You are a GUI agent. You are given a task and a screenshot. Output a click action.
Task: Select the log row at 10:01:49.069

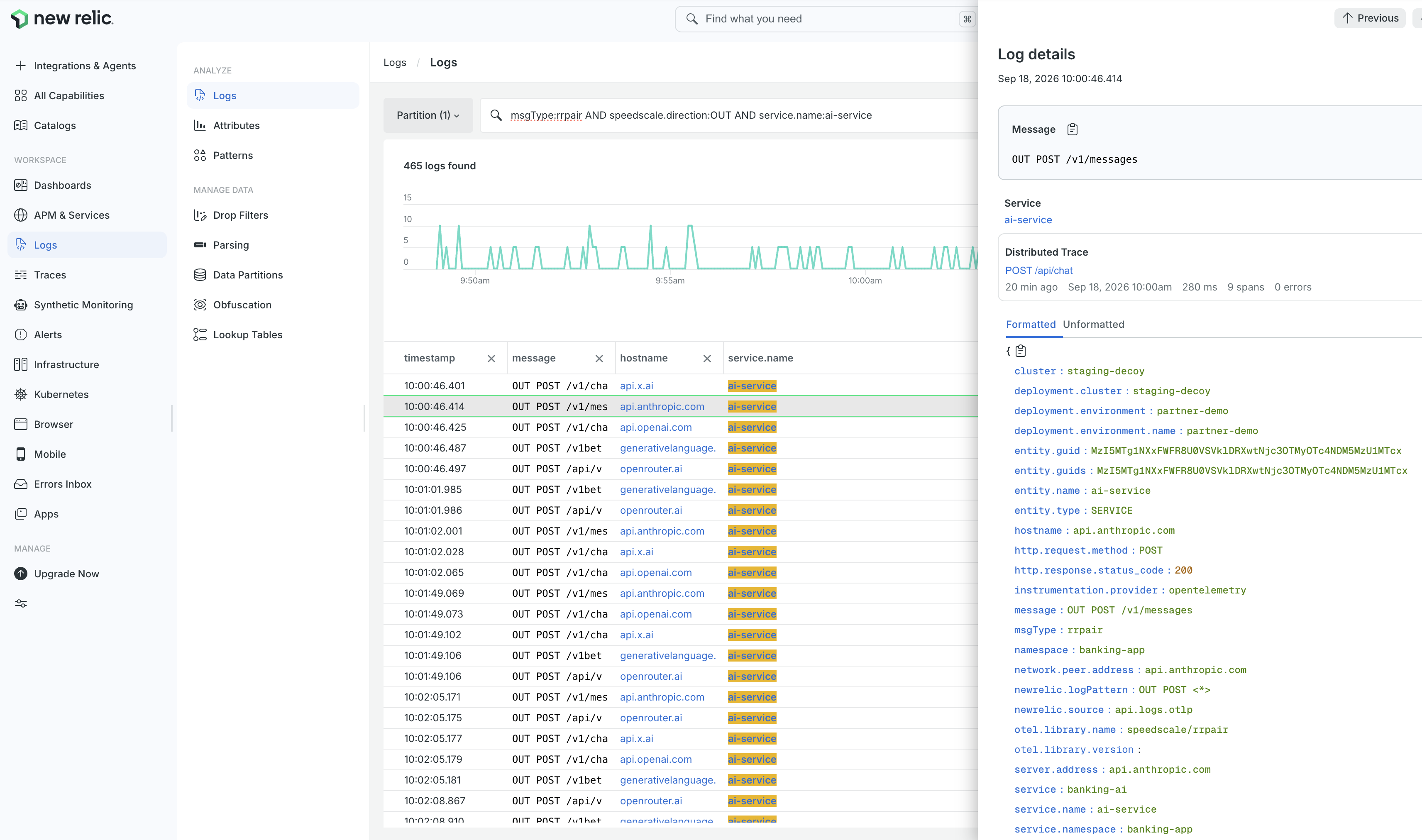pos(680,593)
